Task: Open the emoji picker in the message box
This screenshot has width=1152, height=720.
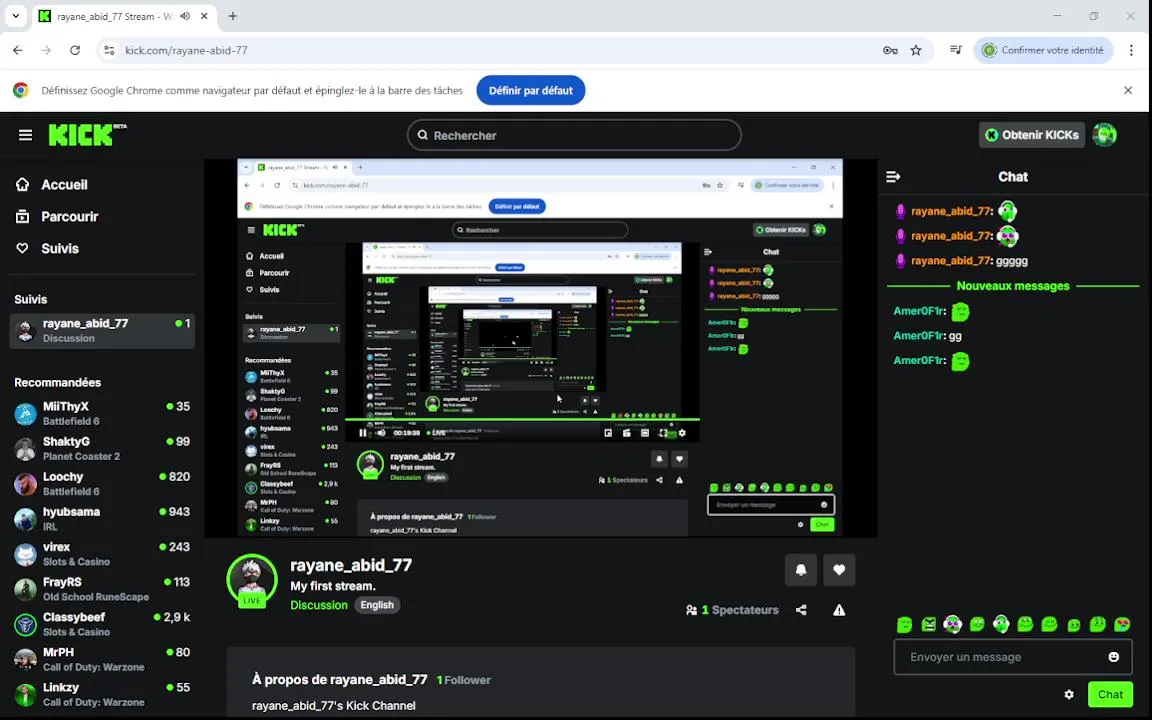Action: 1114,657
